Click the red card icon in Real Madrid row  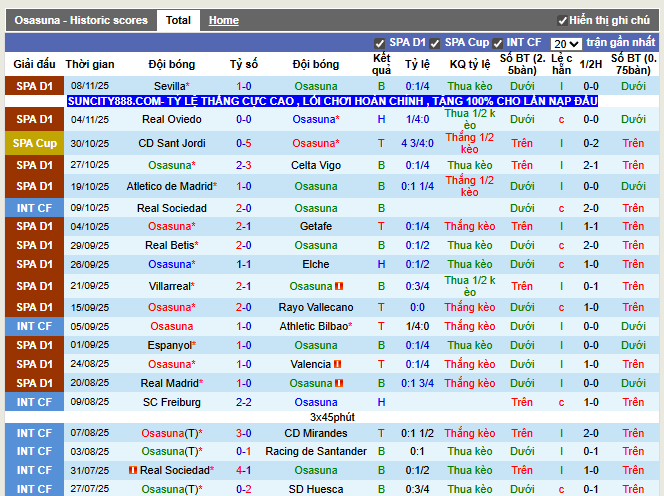(339, 383)
